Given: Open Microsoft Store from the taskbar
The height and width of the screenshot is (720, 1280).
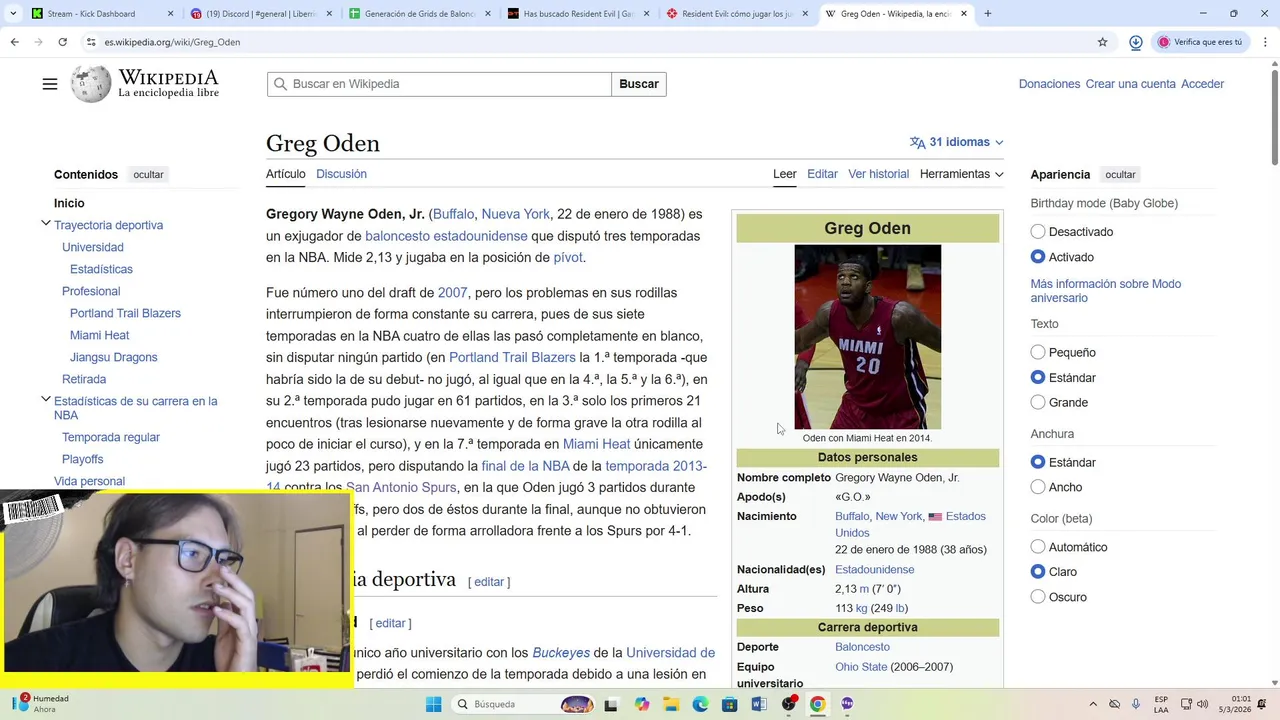Looking at the screenshot, I should click(x=729, y=704).
